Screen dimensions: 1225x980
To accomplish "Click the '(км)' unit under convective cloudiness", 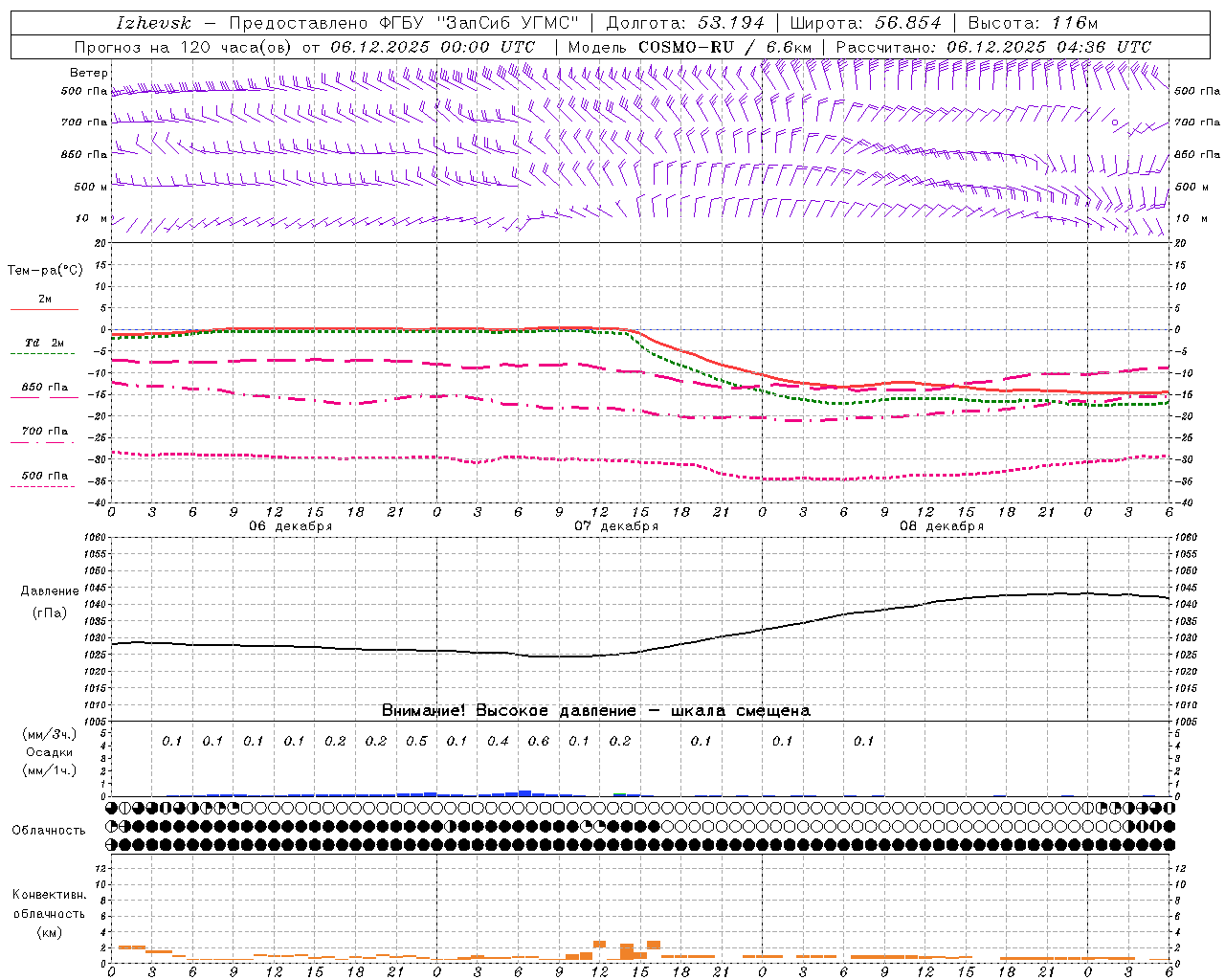I will pos(50,932).
